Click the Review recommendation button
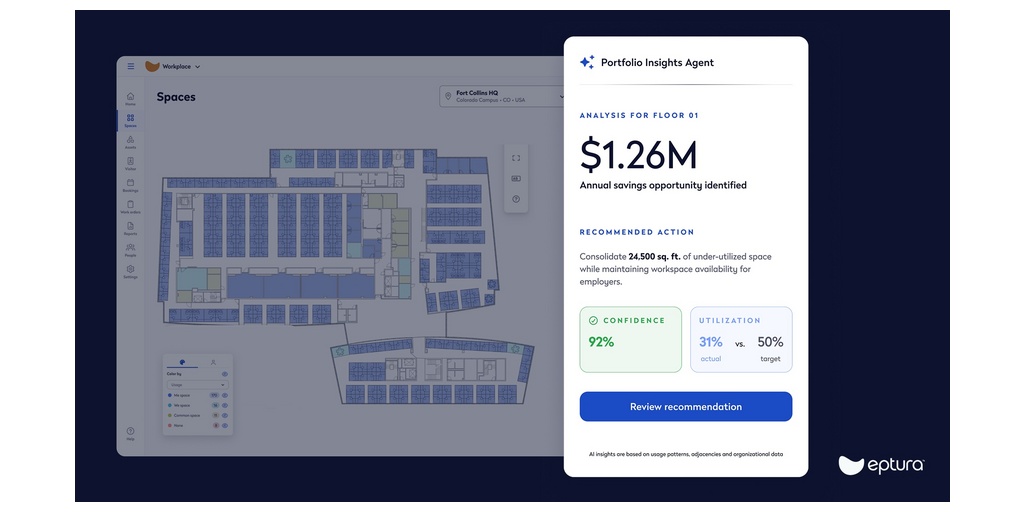 pos(686,406)
